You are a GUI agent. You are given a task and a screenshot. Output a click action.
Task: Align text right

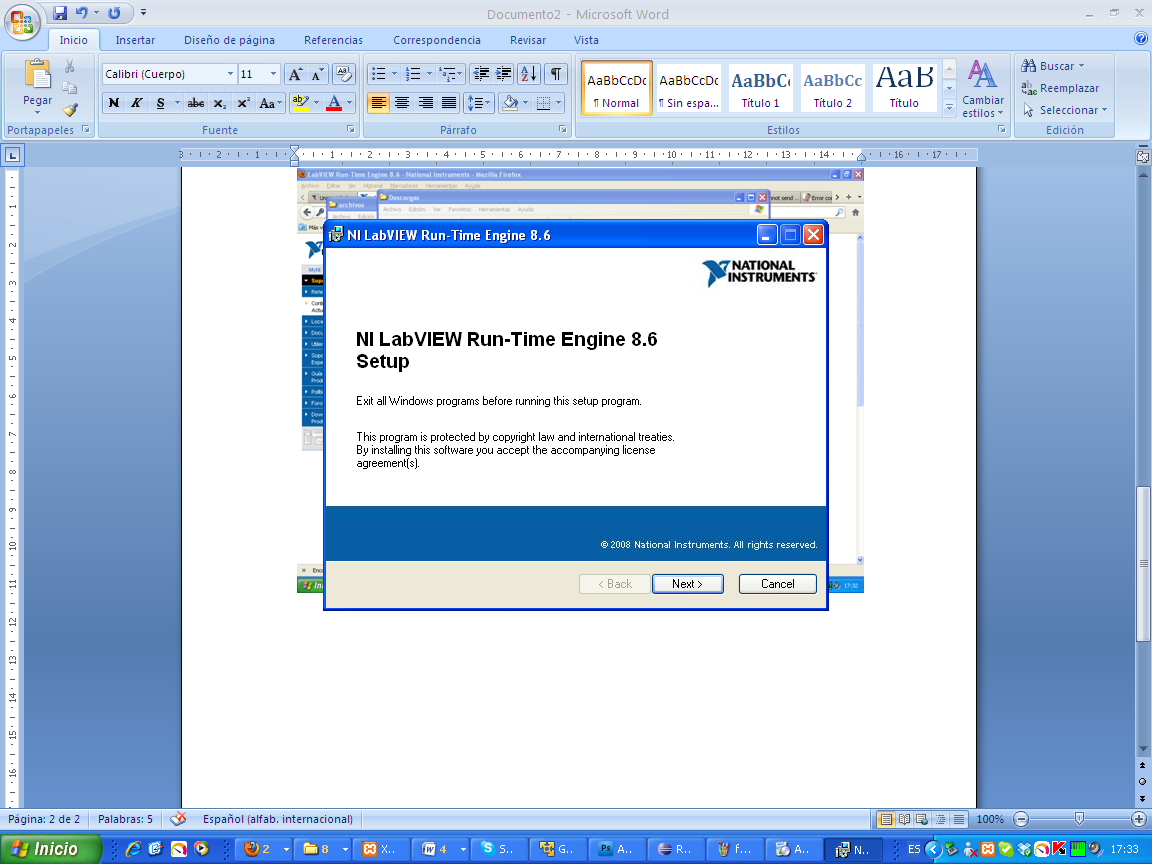[x=425, y=103]
